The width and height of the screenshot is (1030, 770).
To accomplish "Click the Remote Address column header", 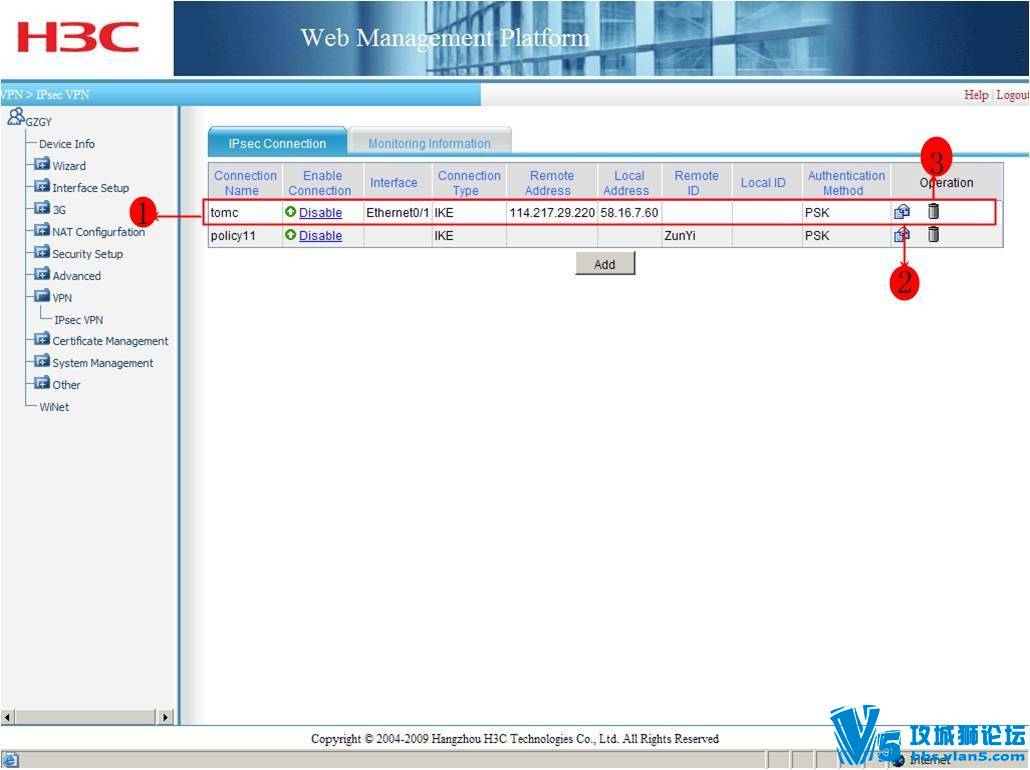I will (x=551, y=183).
